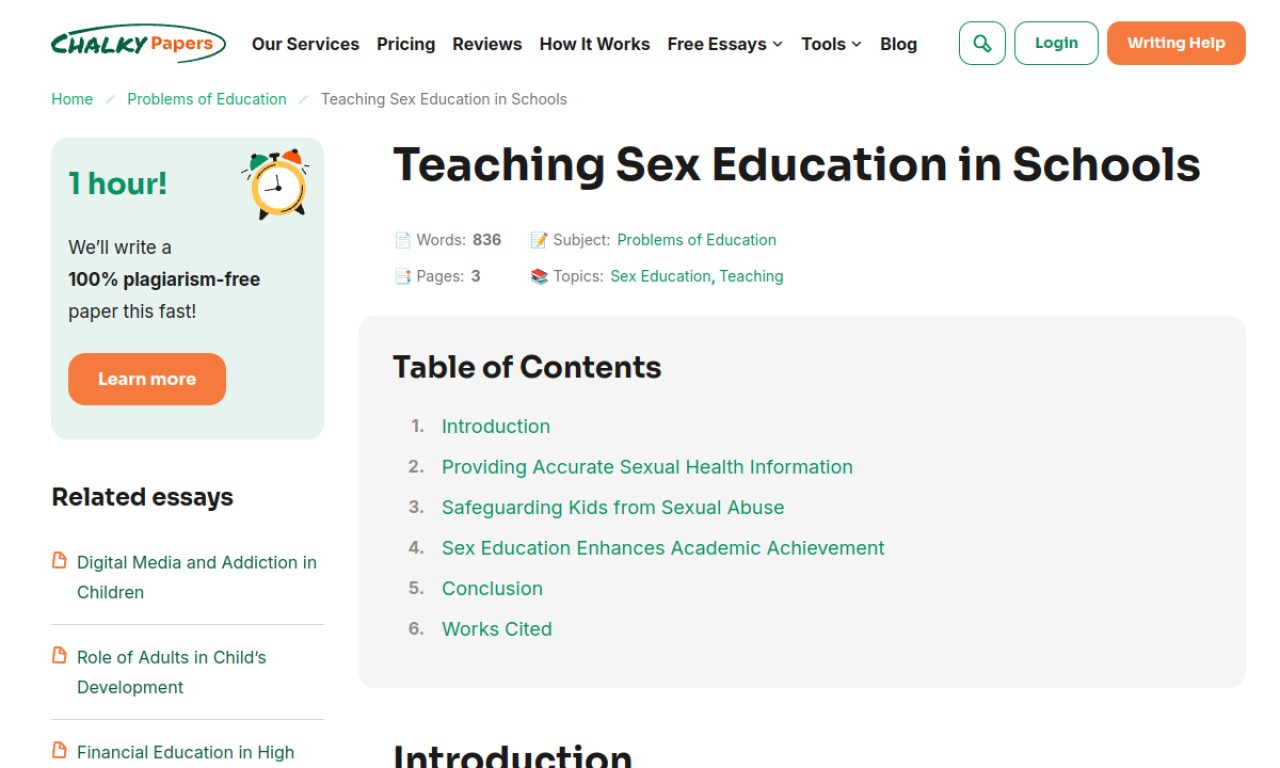This screenshot has height=768, width=1280.
Task: Jump to Safeguarding Kids from Sexual Abuse section
Action: point(612,507)
